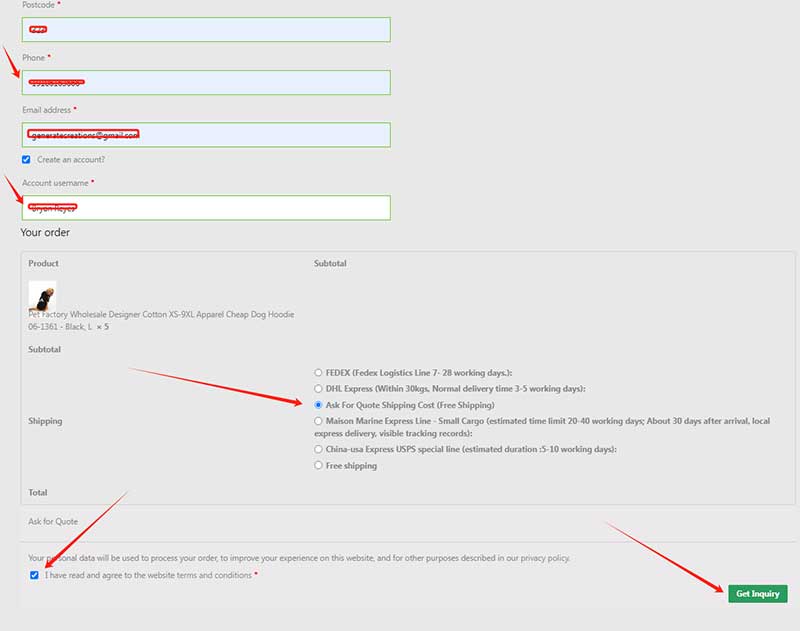The height and width of the screenshot is (631, 800).
Task: Toggle the 'Create an account?' checkbox
Action: click(26, 159)
